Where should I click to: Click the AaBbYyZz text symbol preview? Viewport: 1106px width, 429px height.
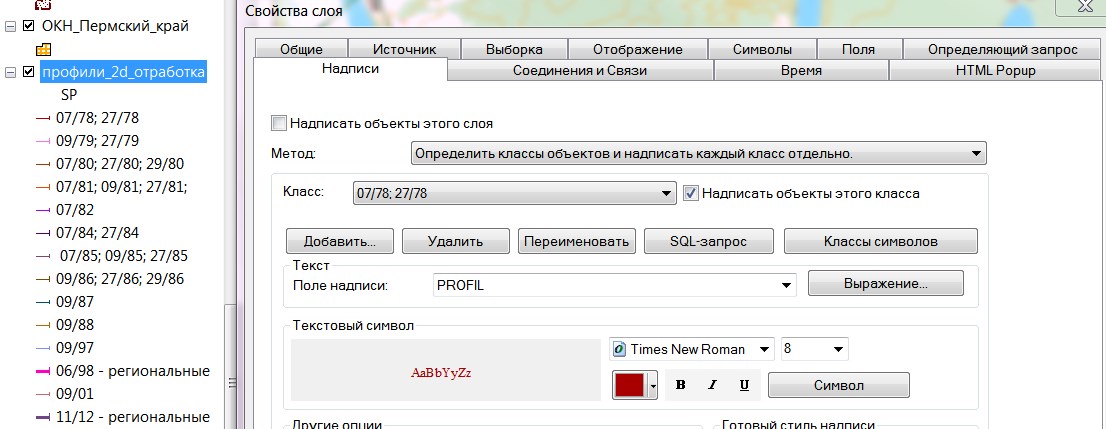446,370
